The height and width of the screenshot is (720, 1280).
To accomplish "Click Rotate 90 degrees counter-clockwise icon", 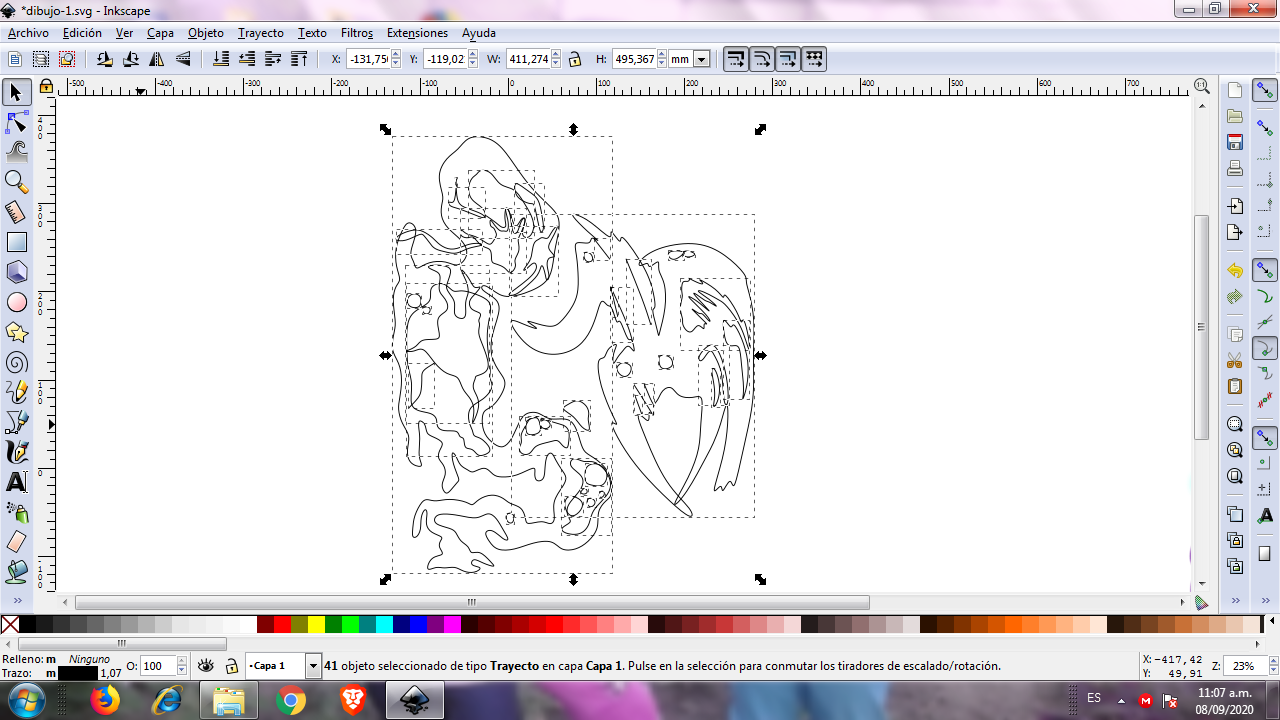I will click(105, 59).
